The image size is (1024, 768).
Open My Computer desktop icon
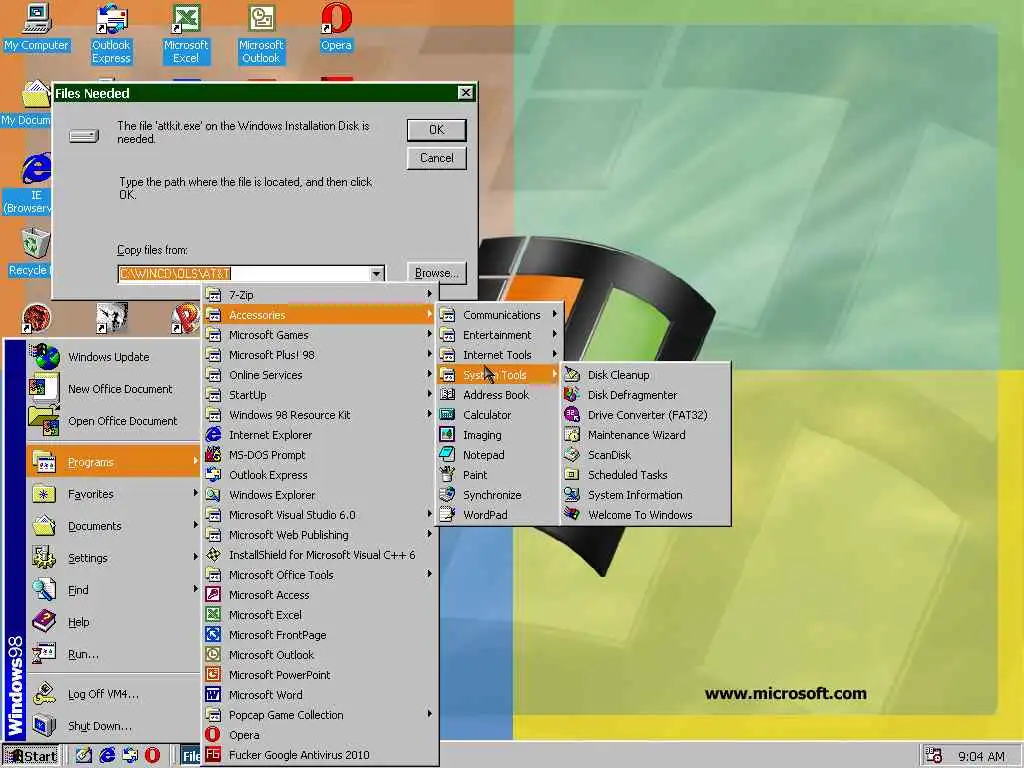[37, 27]
